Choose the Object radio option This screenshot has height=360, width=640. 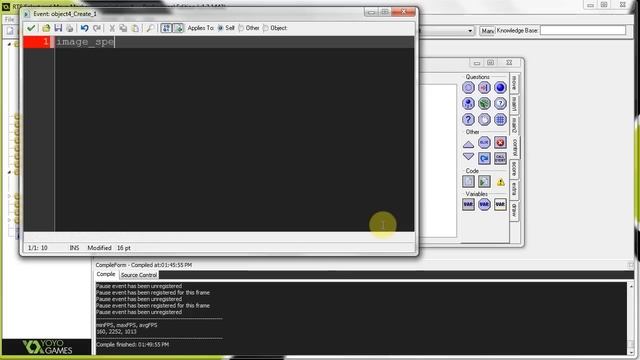tap(275, 28)
